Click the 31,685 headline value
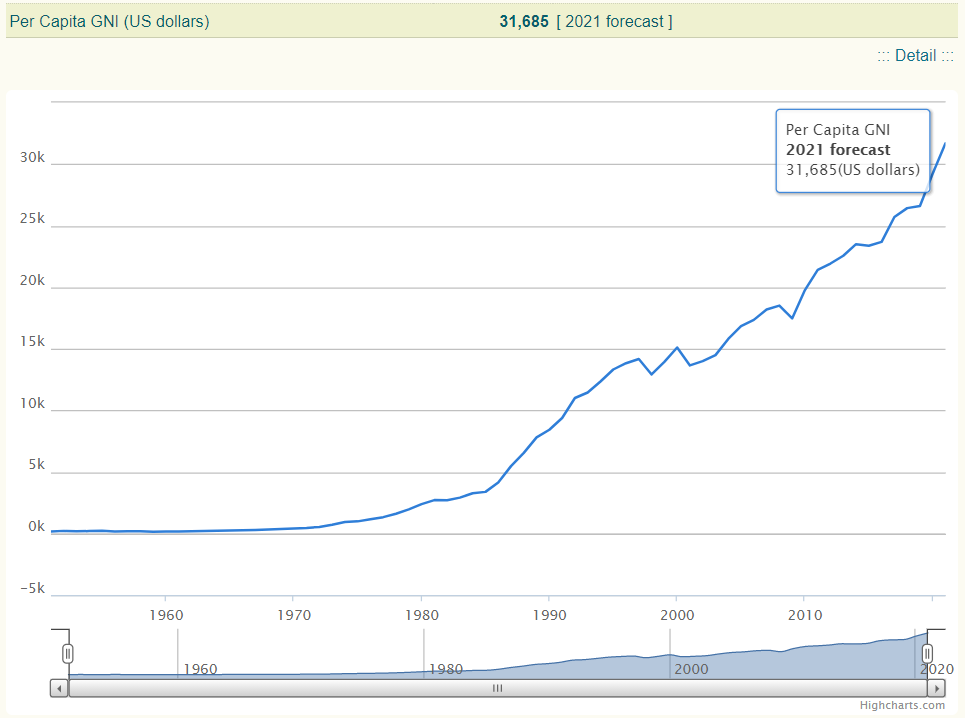This screenshot has height=718, width=965. [x=524, y=21]
